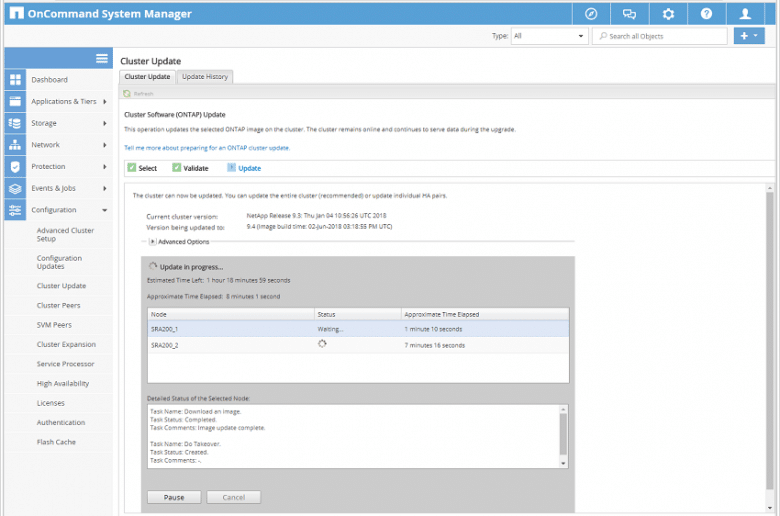Viewport: 780px width, 516px height.
Task: Click the Events & Jobs layers icon
Action: (x=15, y=189)
